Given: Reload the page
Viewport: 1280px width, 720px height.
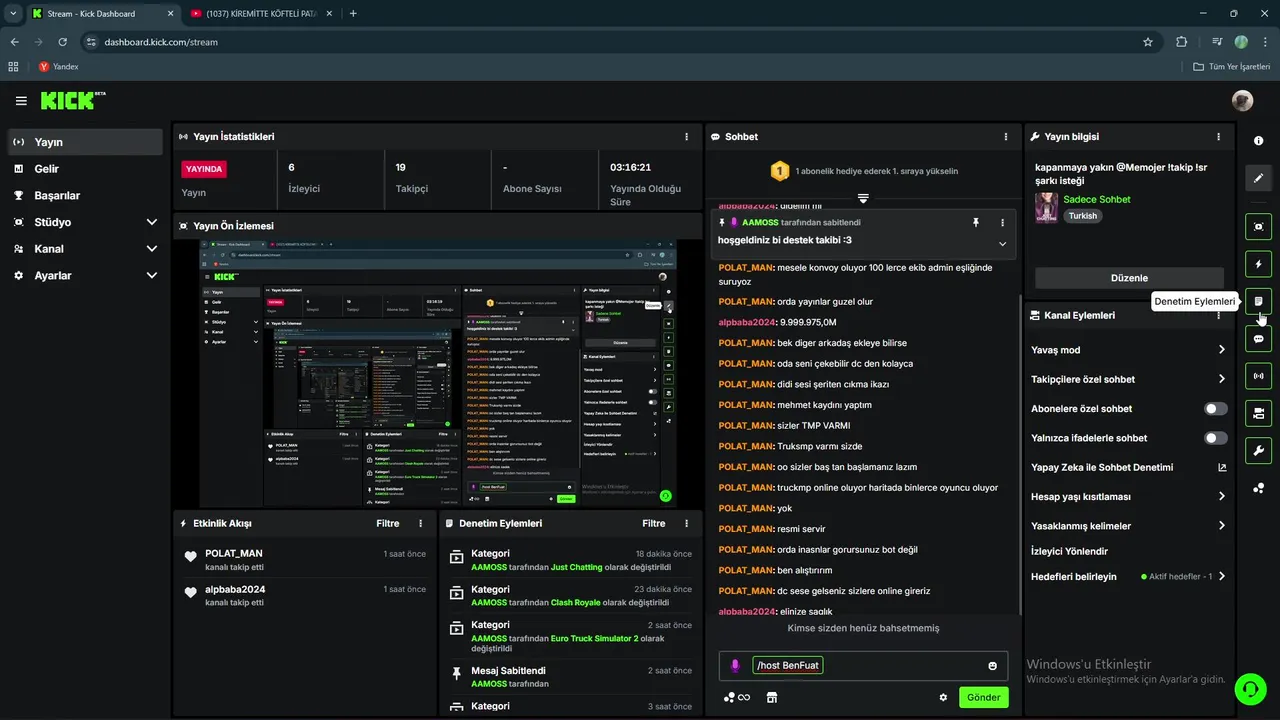Looking at the screenshot, I should [63, 42].
